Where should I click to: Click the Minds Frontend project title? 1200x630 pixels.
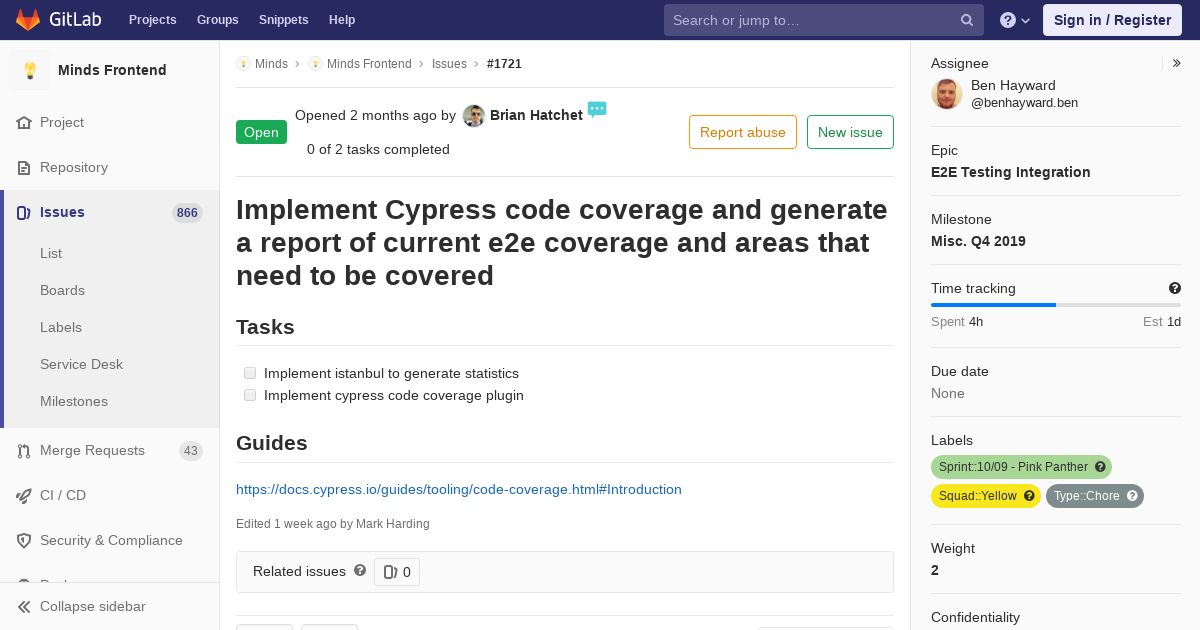click(x=112, y=70)
